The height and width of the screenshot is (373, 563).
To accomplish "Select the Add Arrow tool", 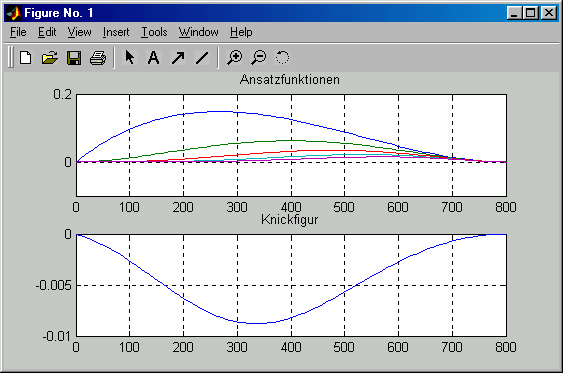I will (178, 57).
